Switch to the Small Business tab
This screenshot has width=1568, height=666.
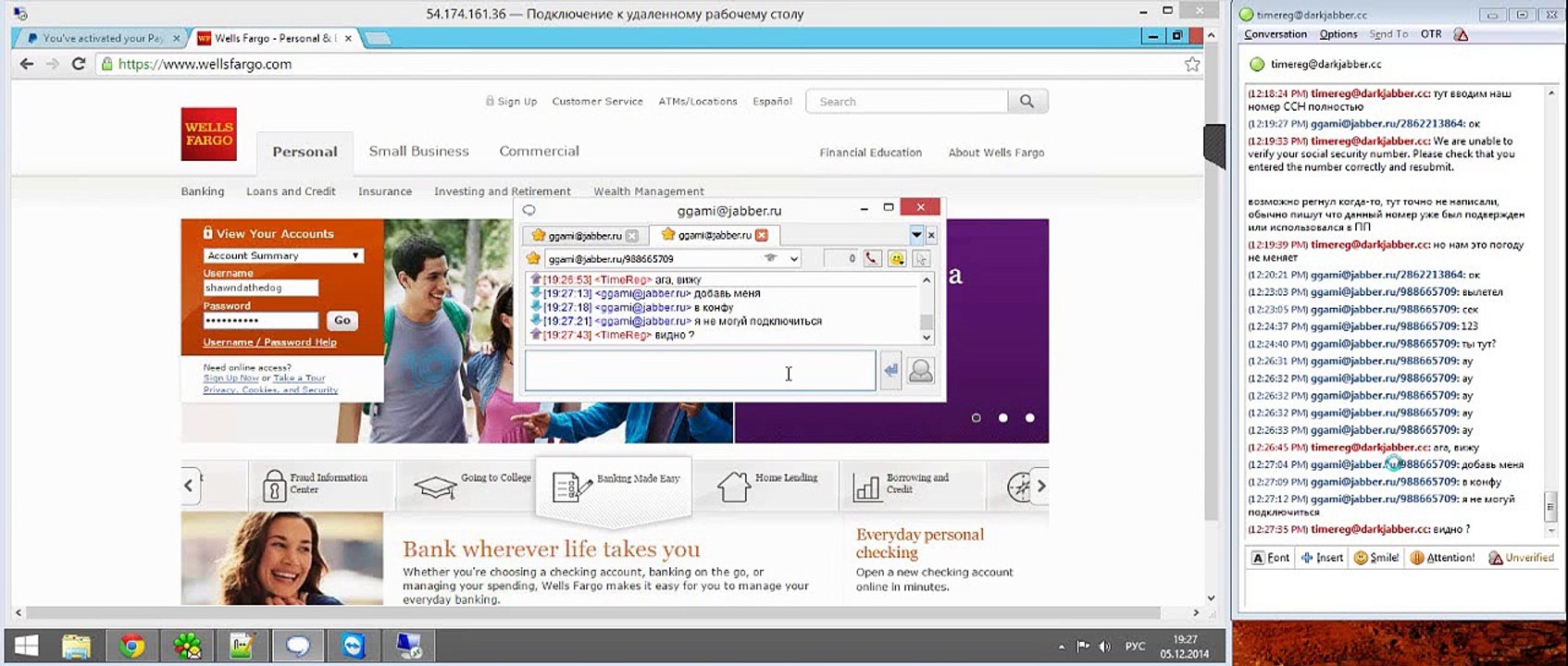418,152
